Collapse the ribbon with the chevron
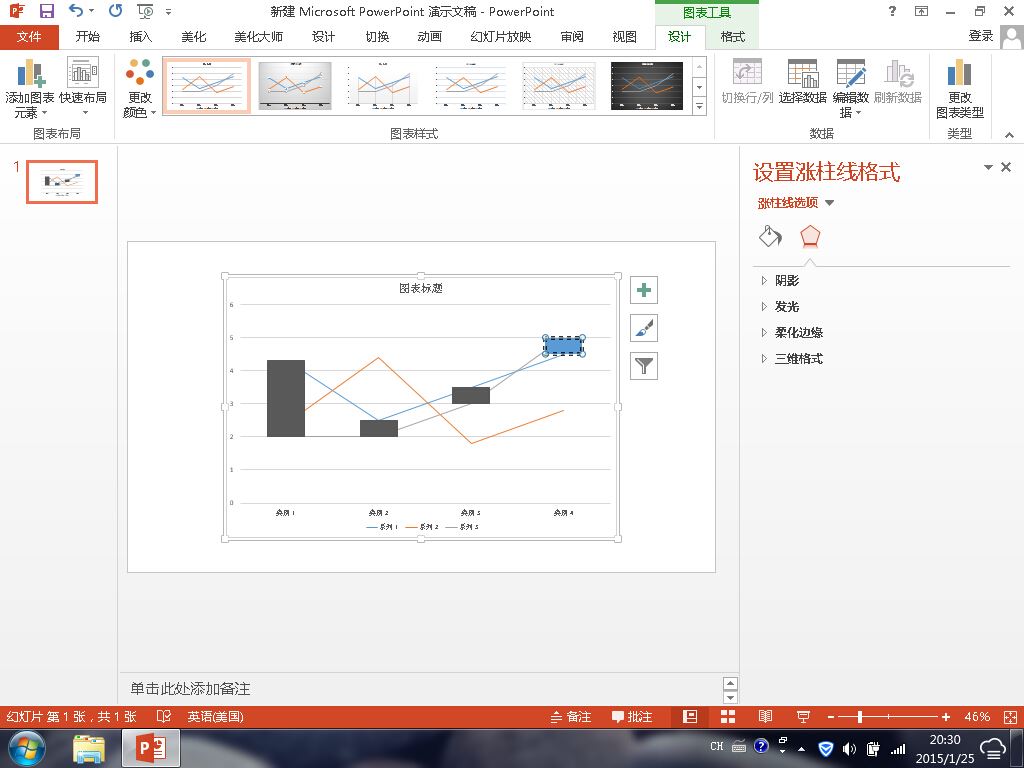The width and height of the screenshot is (1024, 768). [x=1009, y=135]
